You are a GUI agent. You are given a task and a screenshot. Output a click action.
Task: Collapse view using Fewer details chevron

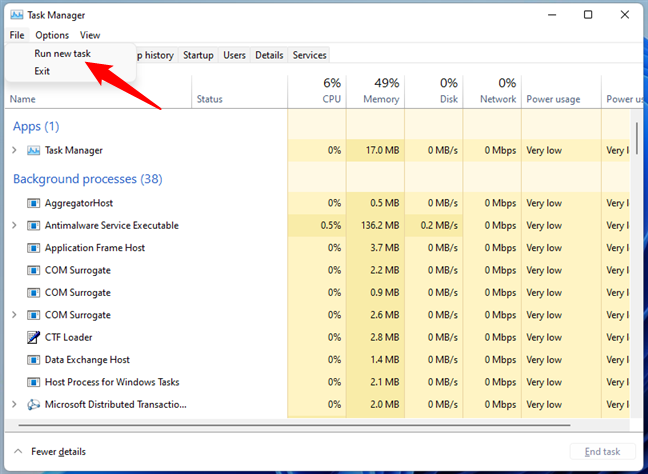18,451
